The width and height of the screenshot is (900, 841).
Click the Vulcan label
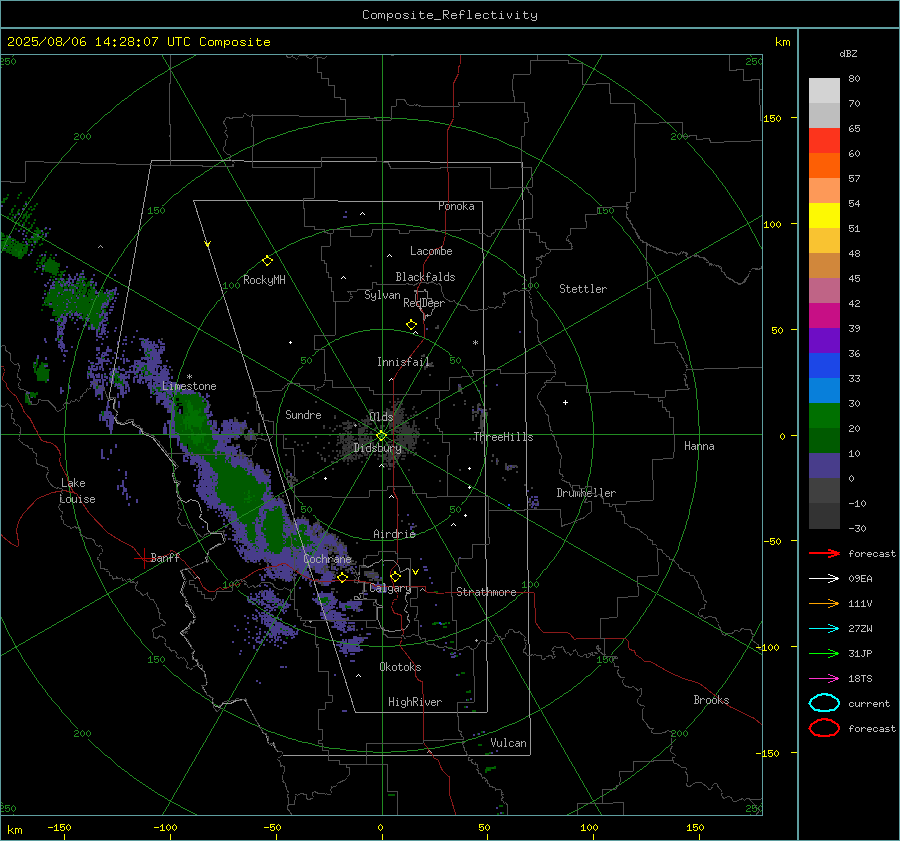[508, 743]
